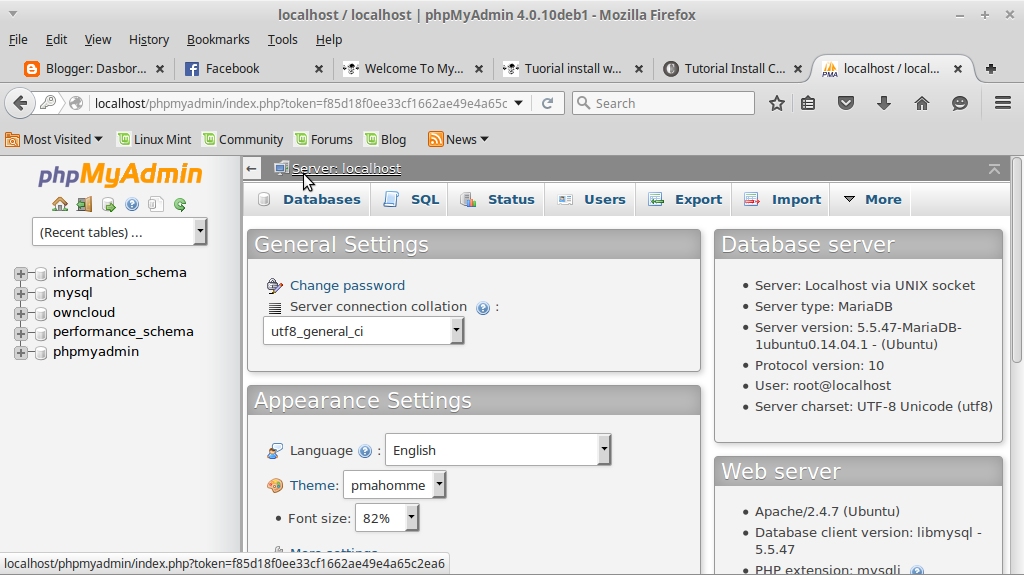The height and width of the screenshot is (575, 1024).
Task: Click the Firefox search field
Action: [664, 103]
